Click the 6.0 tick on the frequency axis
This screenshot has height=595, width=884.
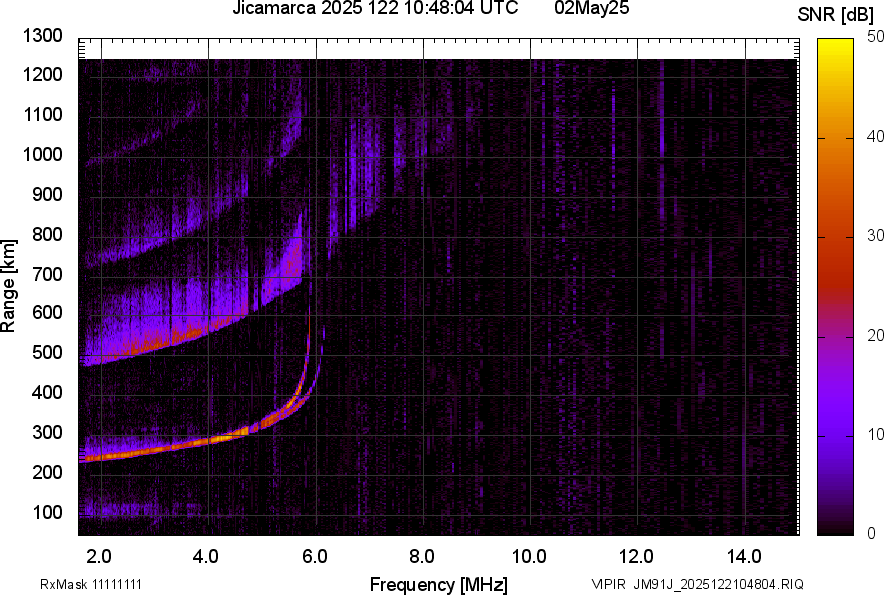(314, 555)
